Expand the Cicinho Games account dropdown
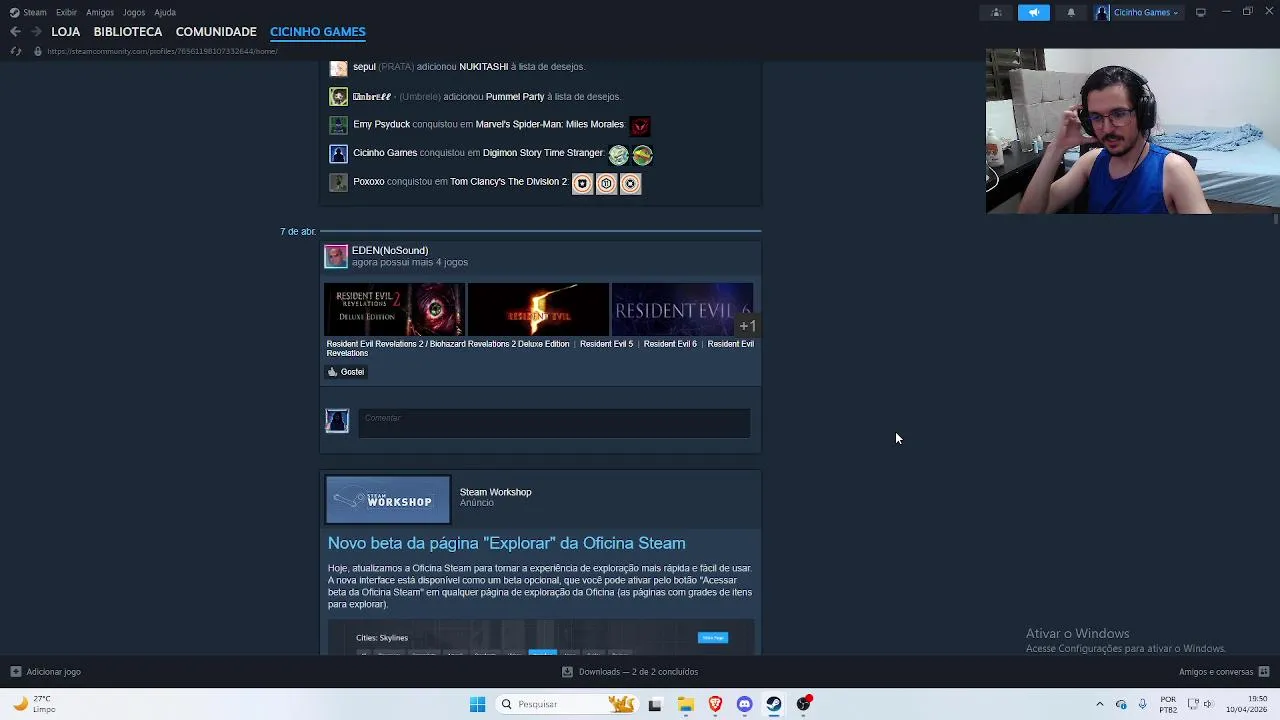This screenshot has width=1280, height=720. (x=1137, y=12)
